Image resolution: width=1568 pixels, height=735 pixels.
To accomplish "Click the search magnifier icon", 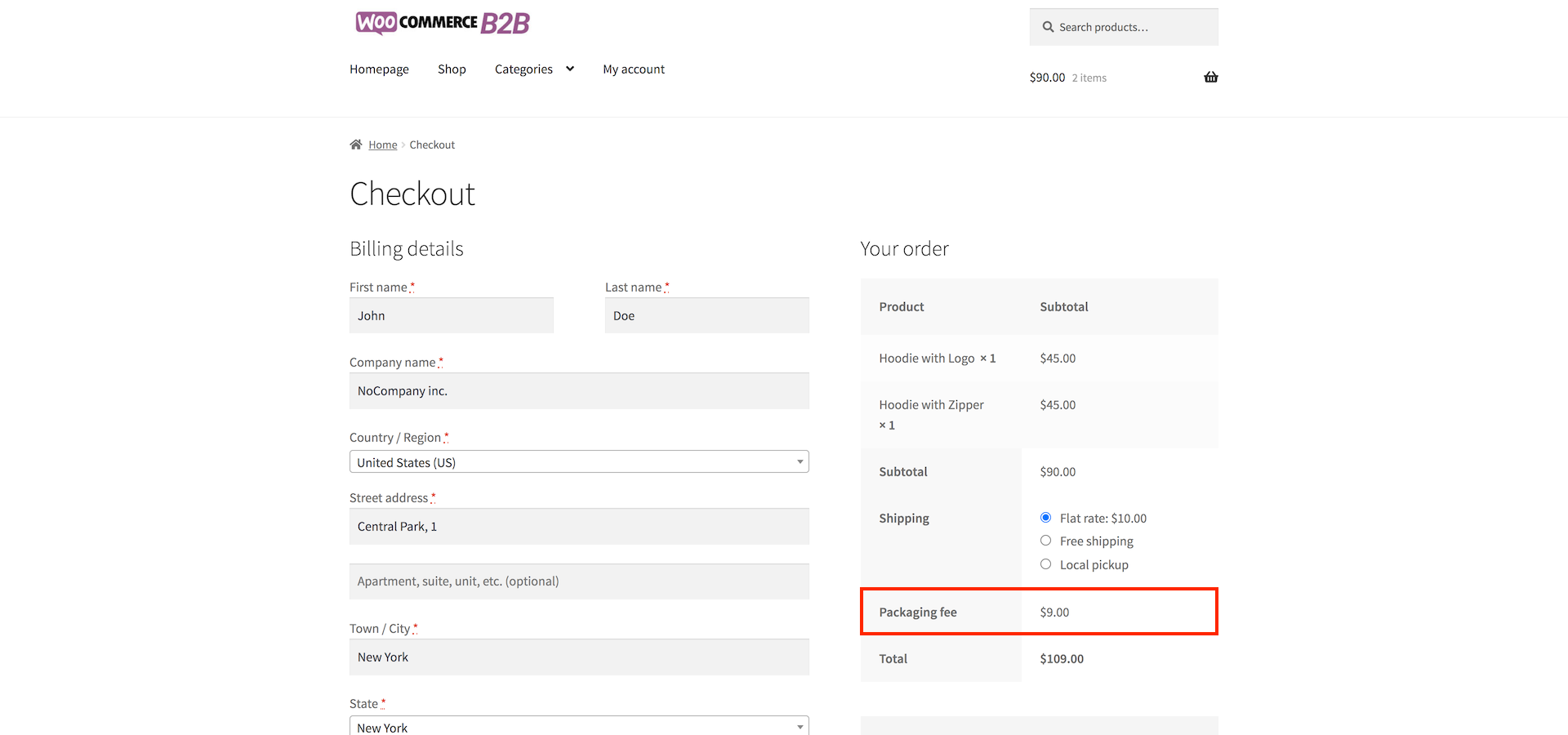I will 1048,27.
